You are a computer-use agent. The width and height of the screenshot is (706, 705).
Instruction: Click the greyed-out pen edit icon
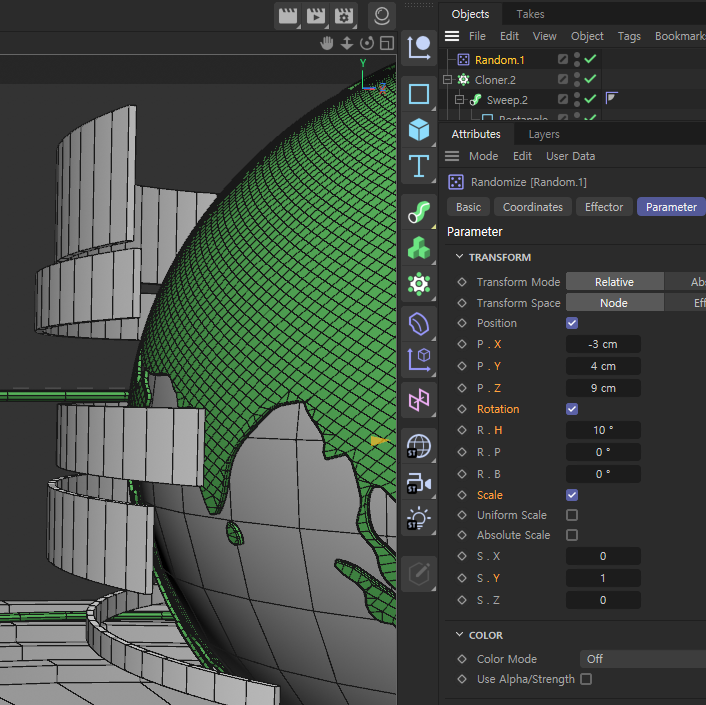419,574
